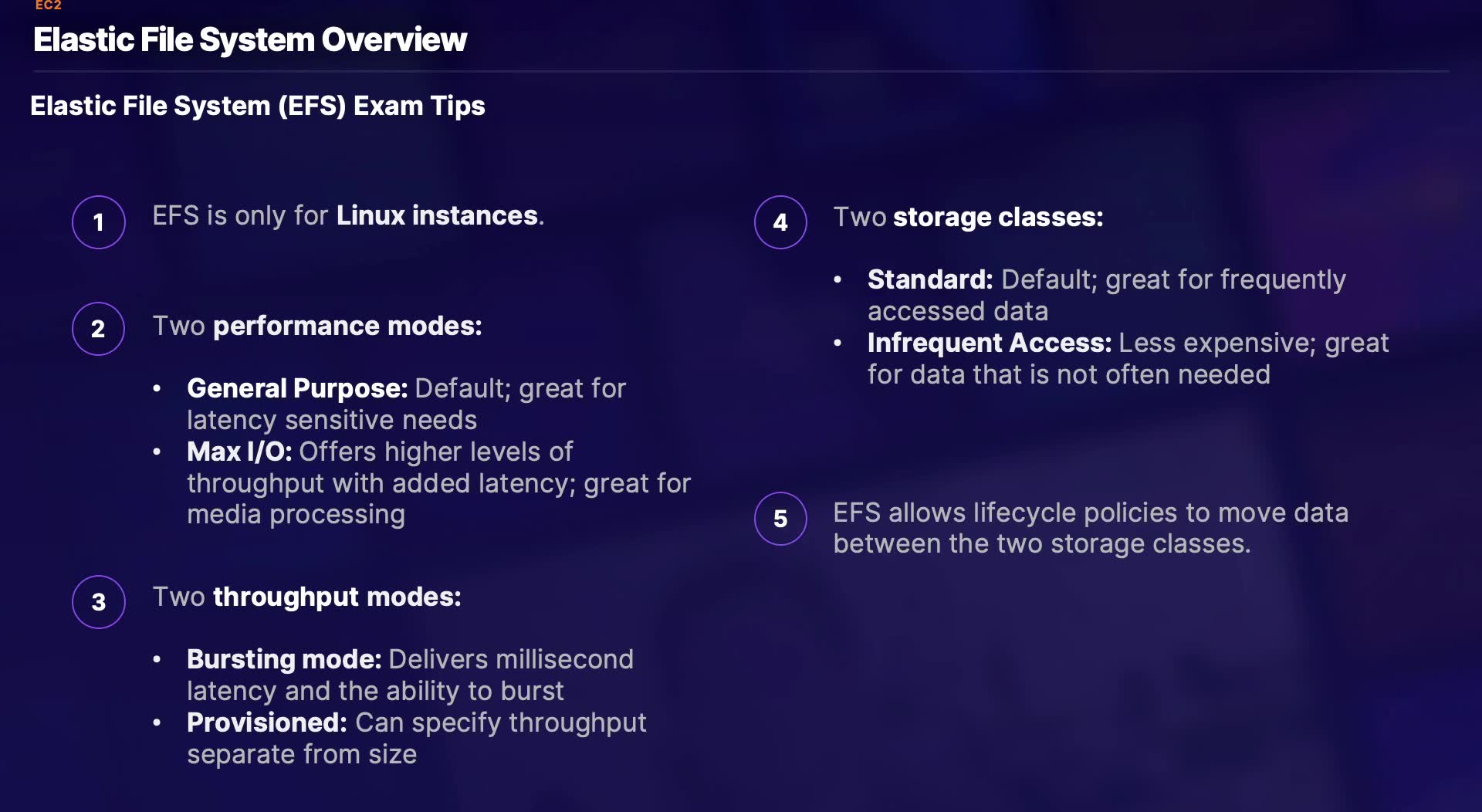Click the number 1 circle icon
Viewport: 1482px width, 812px height.
99,222
